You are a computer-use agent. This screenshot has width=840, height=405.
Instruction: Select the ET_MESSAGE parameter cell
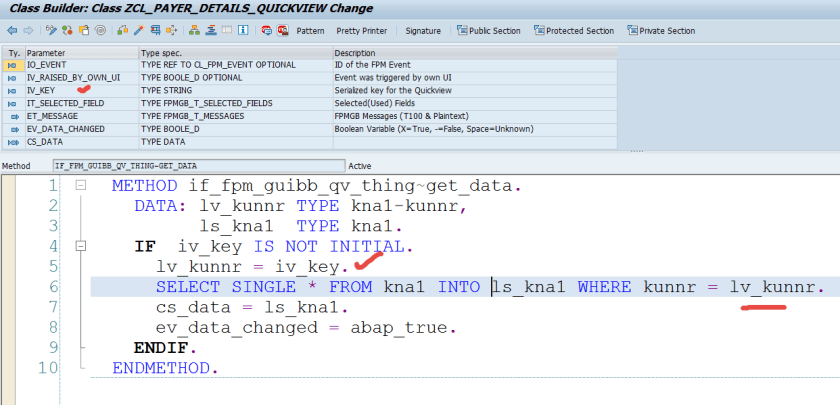(x=81, y=116)
